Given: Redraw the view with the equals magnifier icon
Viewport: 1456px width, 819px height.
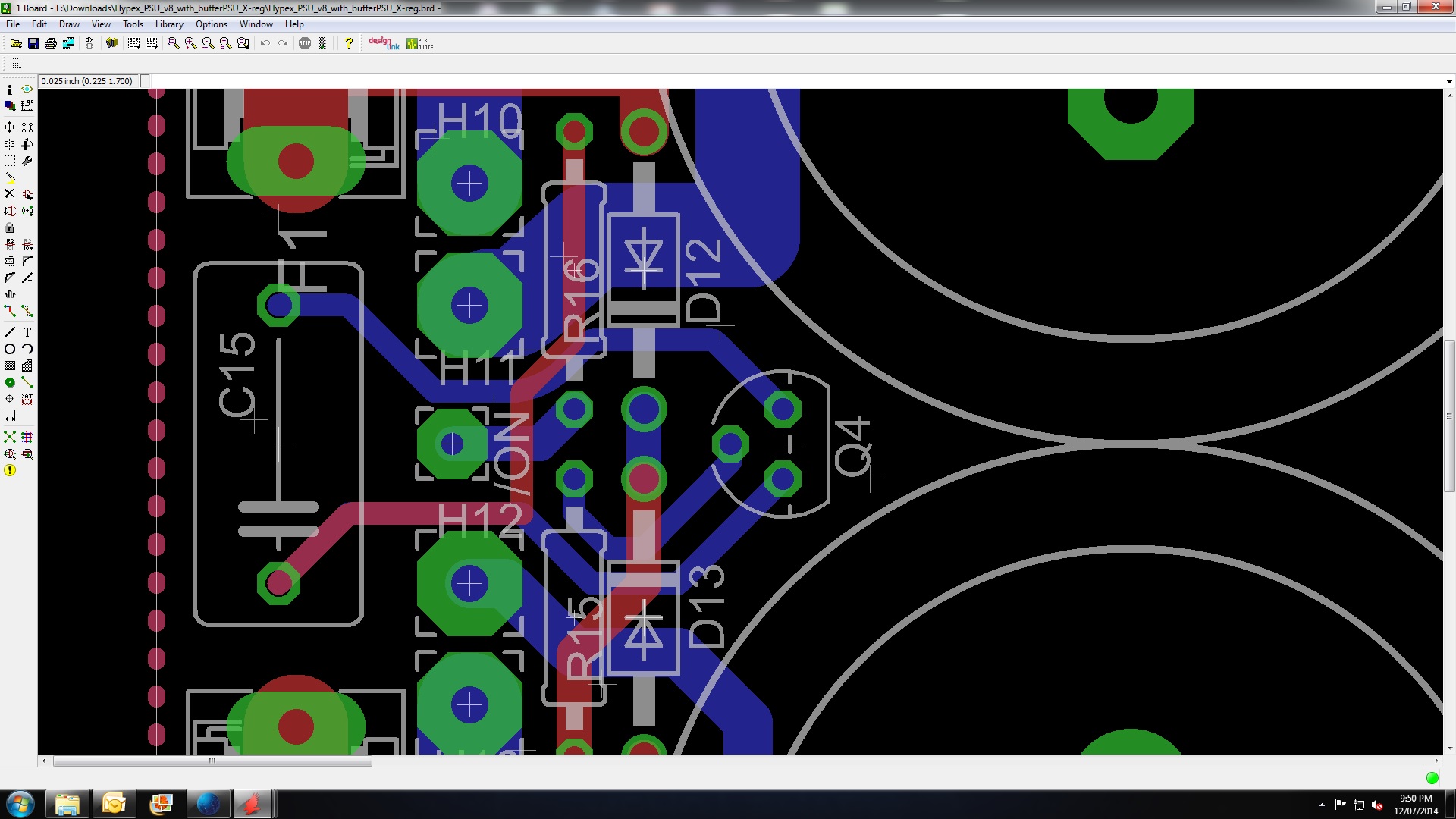Looking at the screenshot, I should [225, 43].
